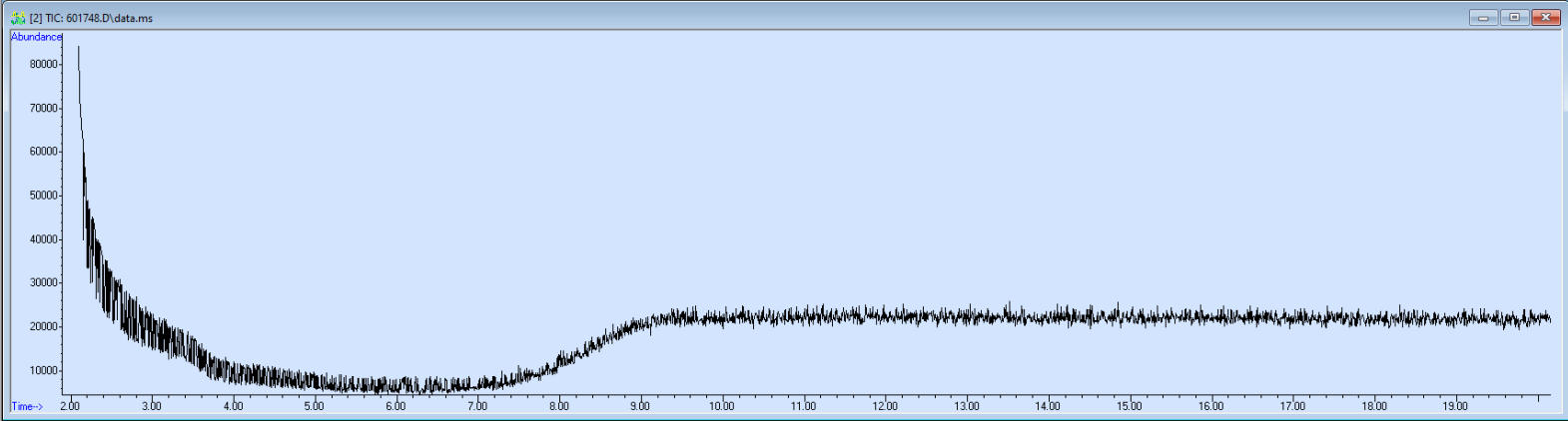Viewport: 1568px width, 421px height.
Task: Click the 10.00 time axis label
Action: tap(721, 406)
